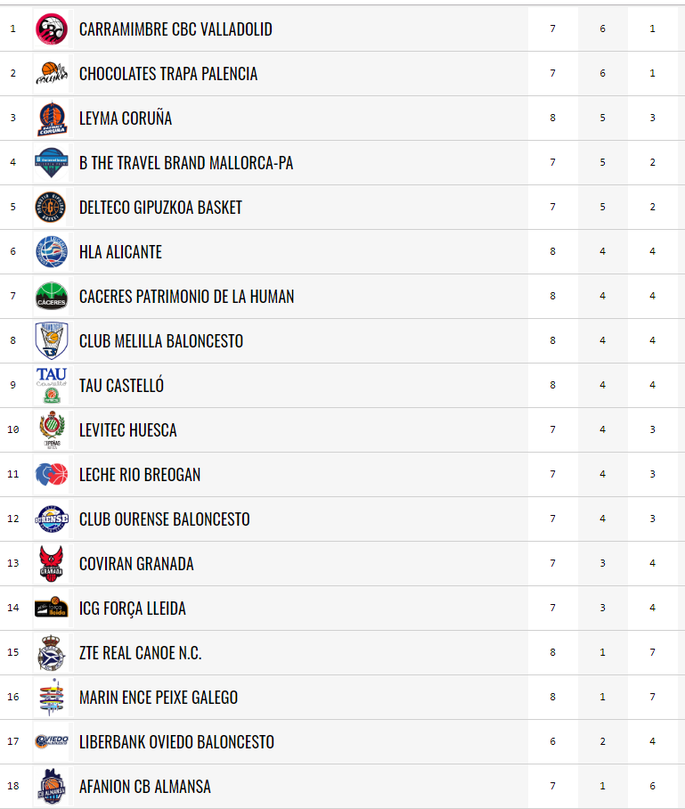685x809 pixels.
Task: Click the Coviran Granada team emblem
Action: (x=52, y=563)
